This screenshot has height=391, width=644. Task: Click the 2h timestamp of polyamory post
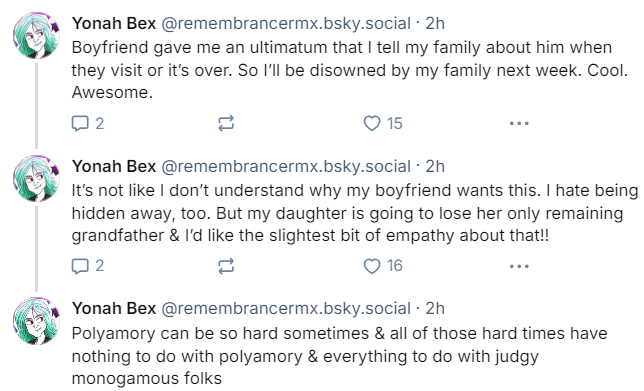(x=435, y=308)
